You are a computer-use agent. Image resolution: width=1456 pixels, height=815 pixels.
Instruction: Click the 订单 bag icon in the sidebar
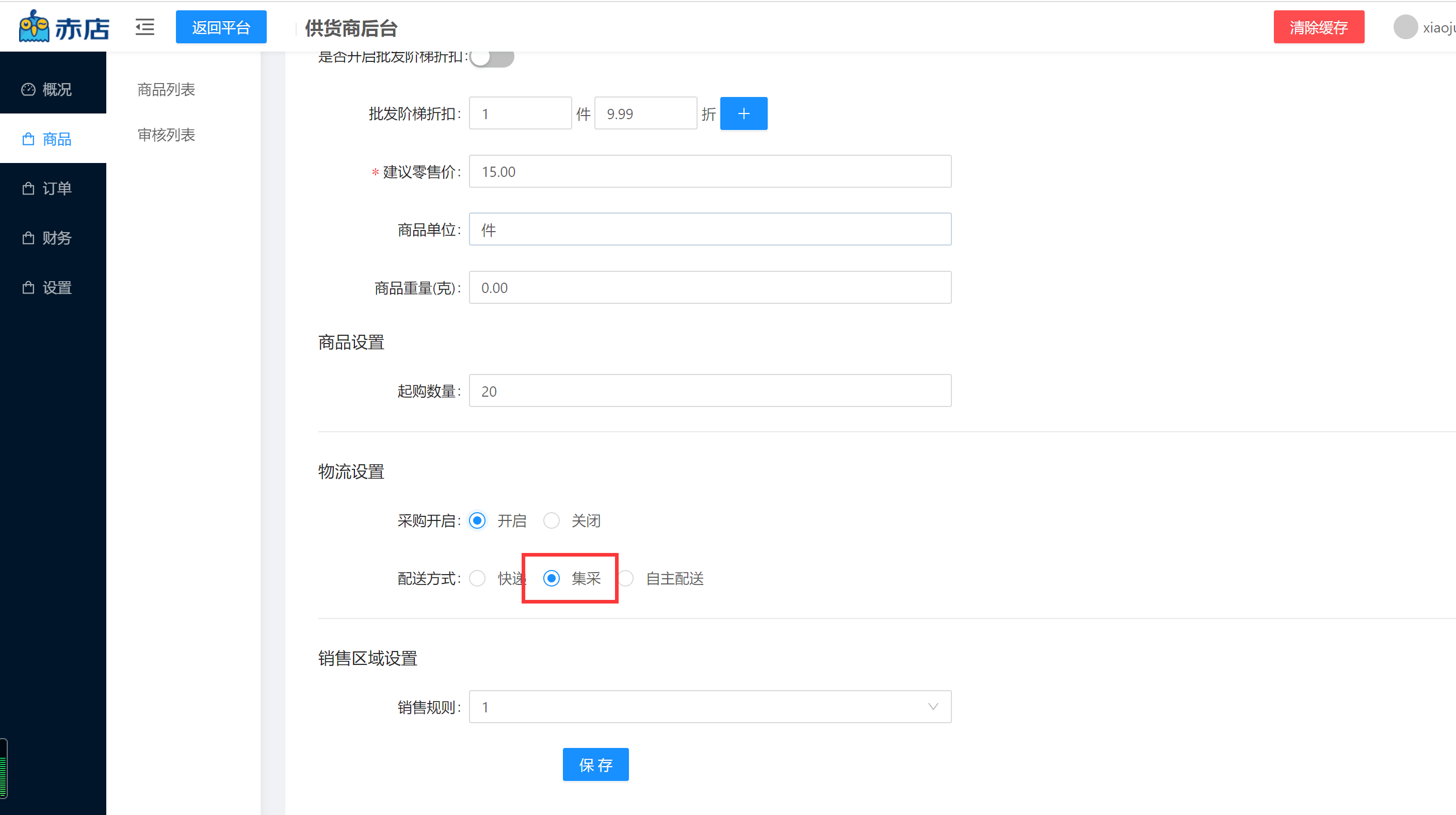(x=28, y=188)
